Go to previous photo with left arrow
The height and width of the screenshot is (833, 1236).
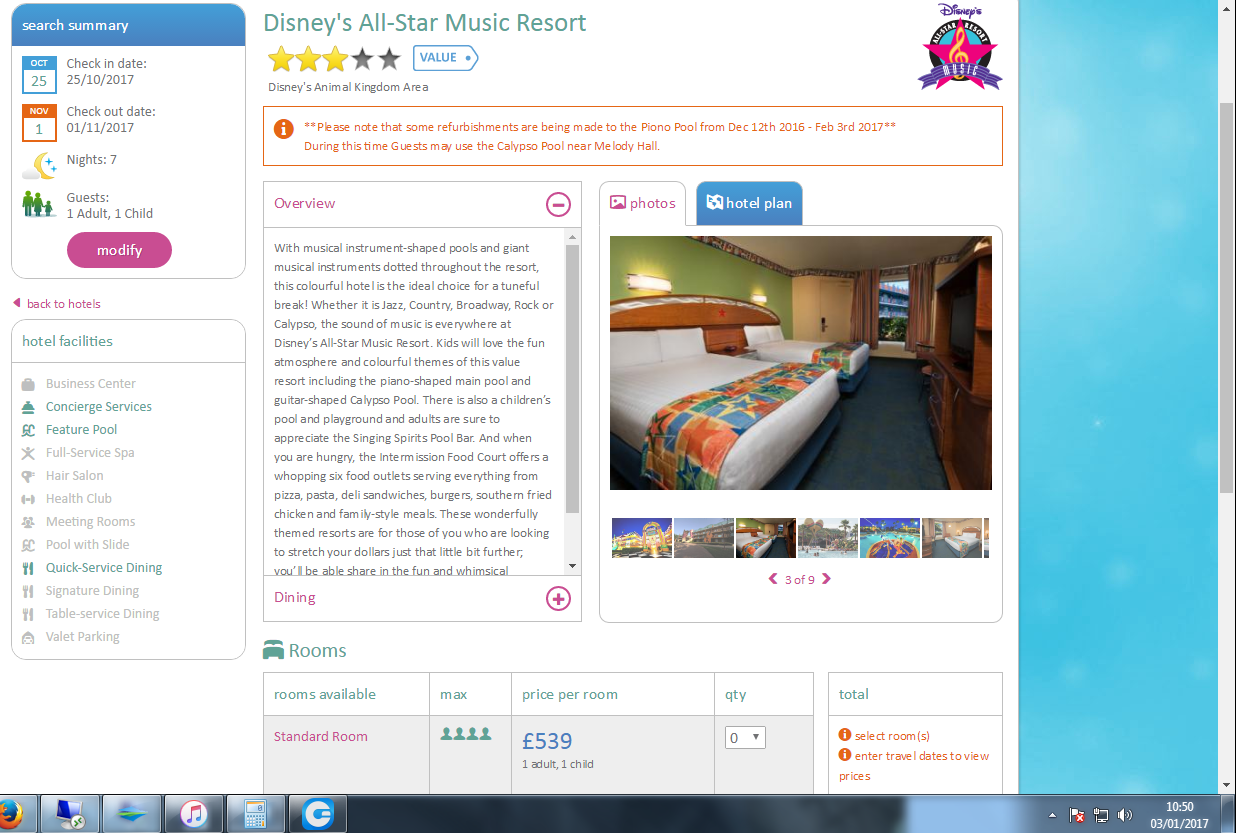point(773,579)
